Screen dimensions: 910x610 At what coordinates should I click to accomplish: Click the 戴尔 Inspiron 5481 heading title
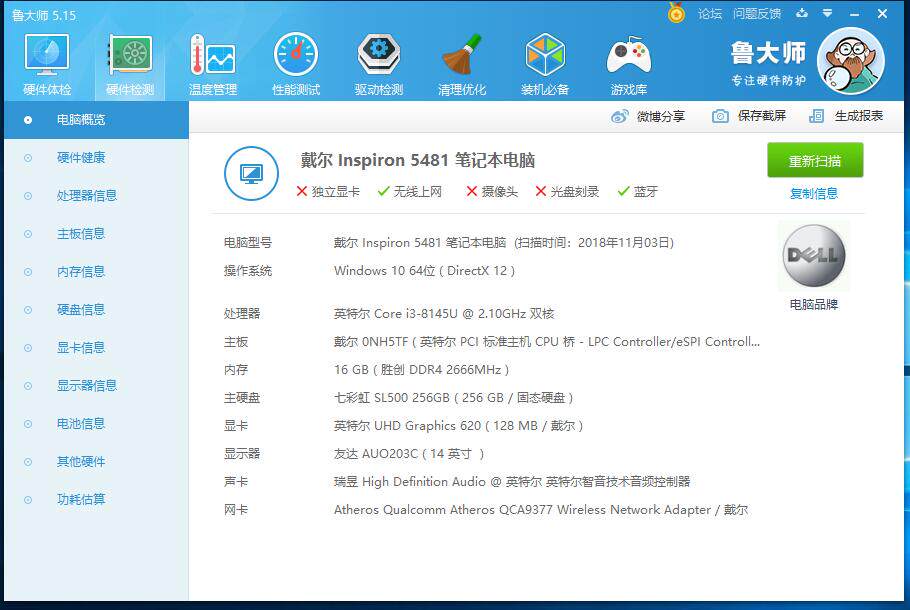point(417,160)
